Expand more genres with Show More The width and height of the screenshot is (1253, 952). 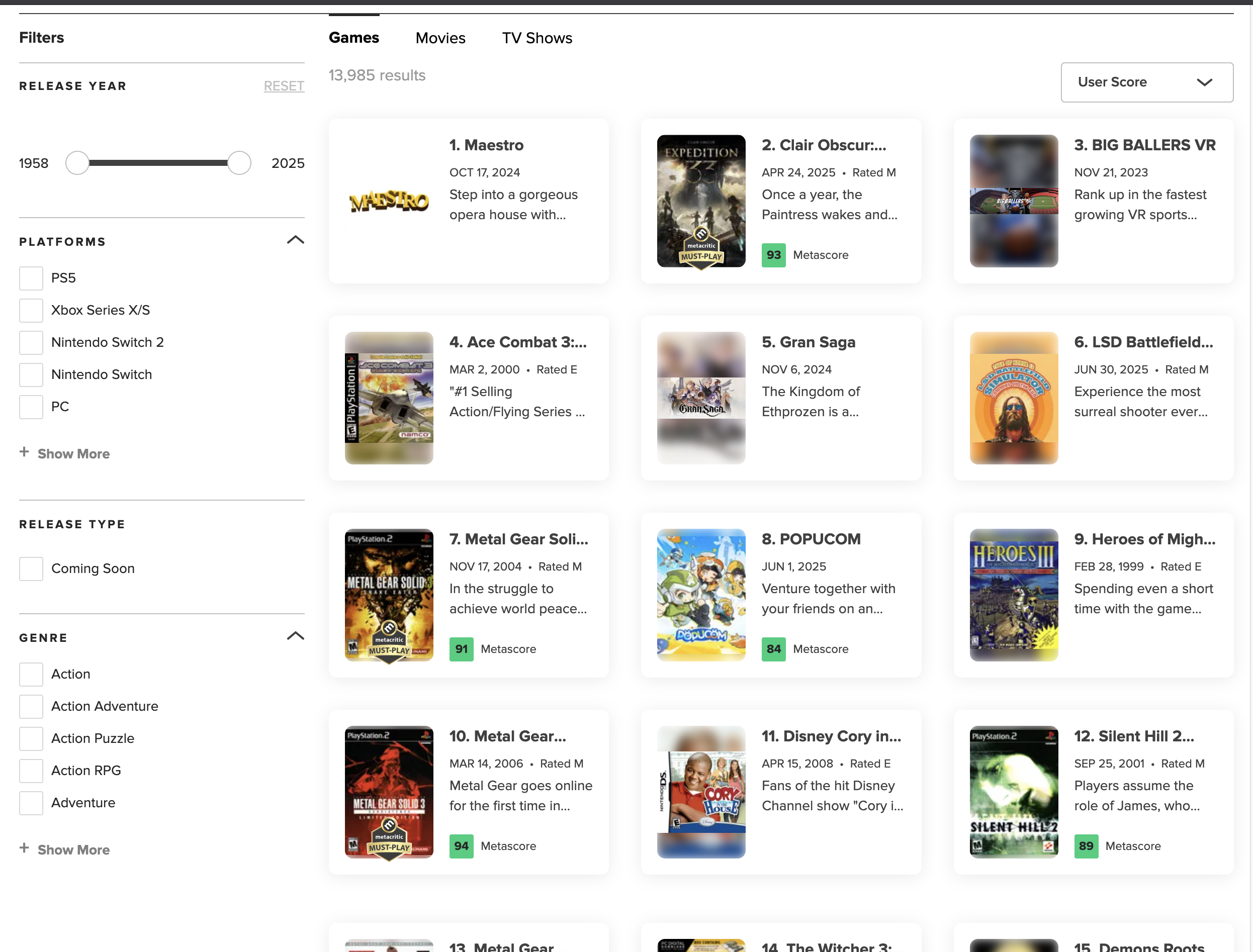[x=74, y=850]
